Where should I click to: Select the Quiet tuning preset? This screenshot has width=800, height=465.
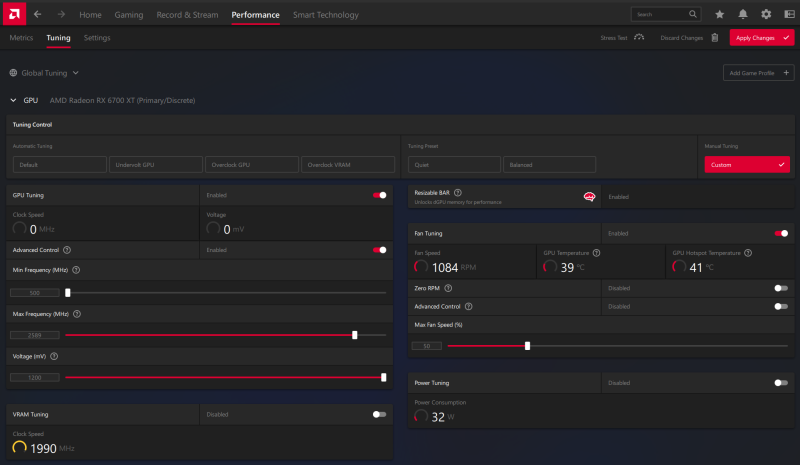click(x=454, y=165)
